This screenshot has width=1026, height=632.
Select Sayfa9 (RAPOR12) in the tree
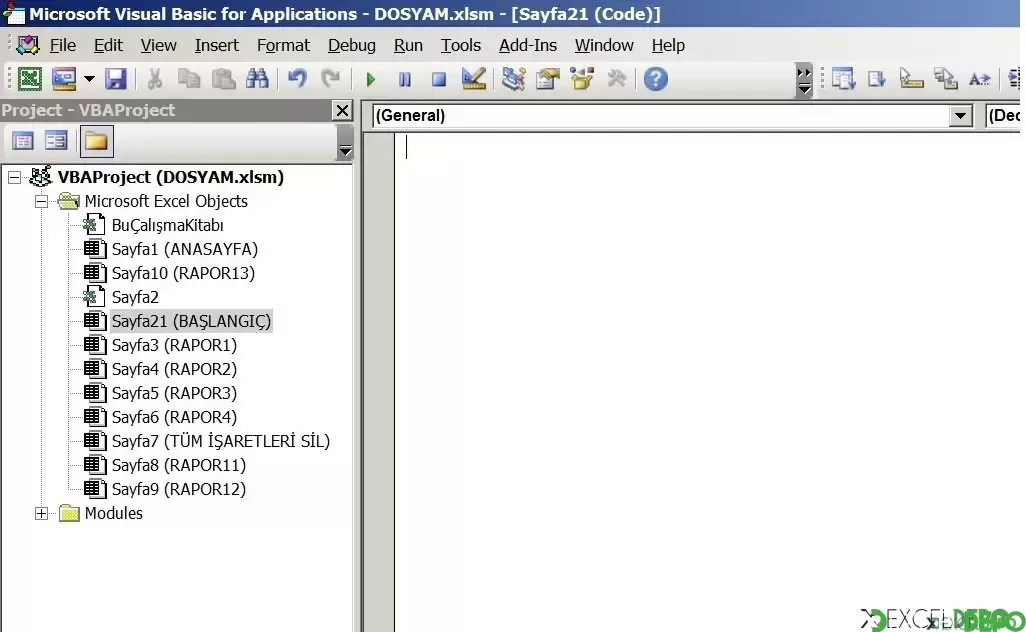click(x=179, y=489)
